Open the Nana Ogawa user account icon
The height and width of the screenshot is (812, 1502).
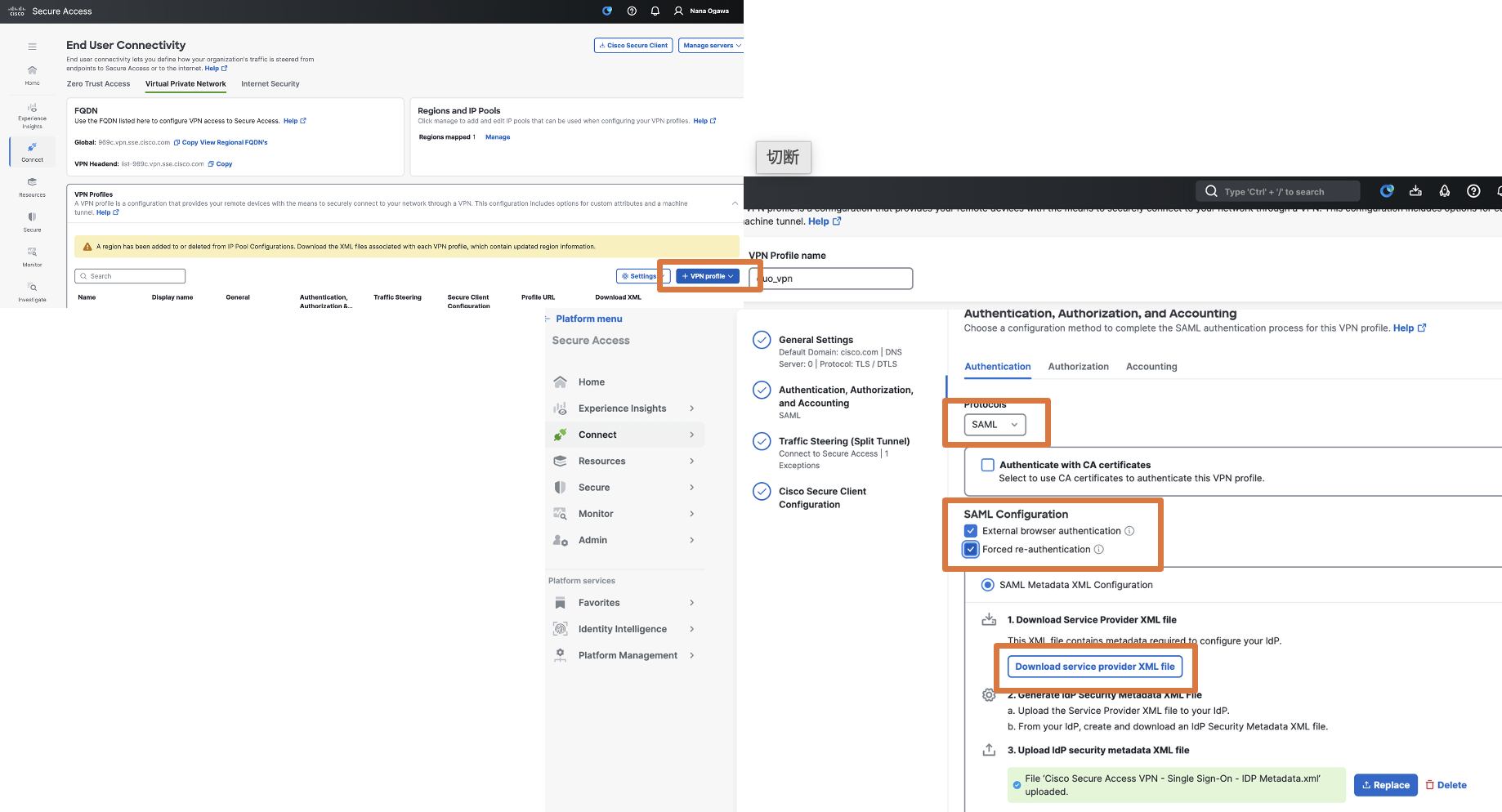pos(678,11)
